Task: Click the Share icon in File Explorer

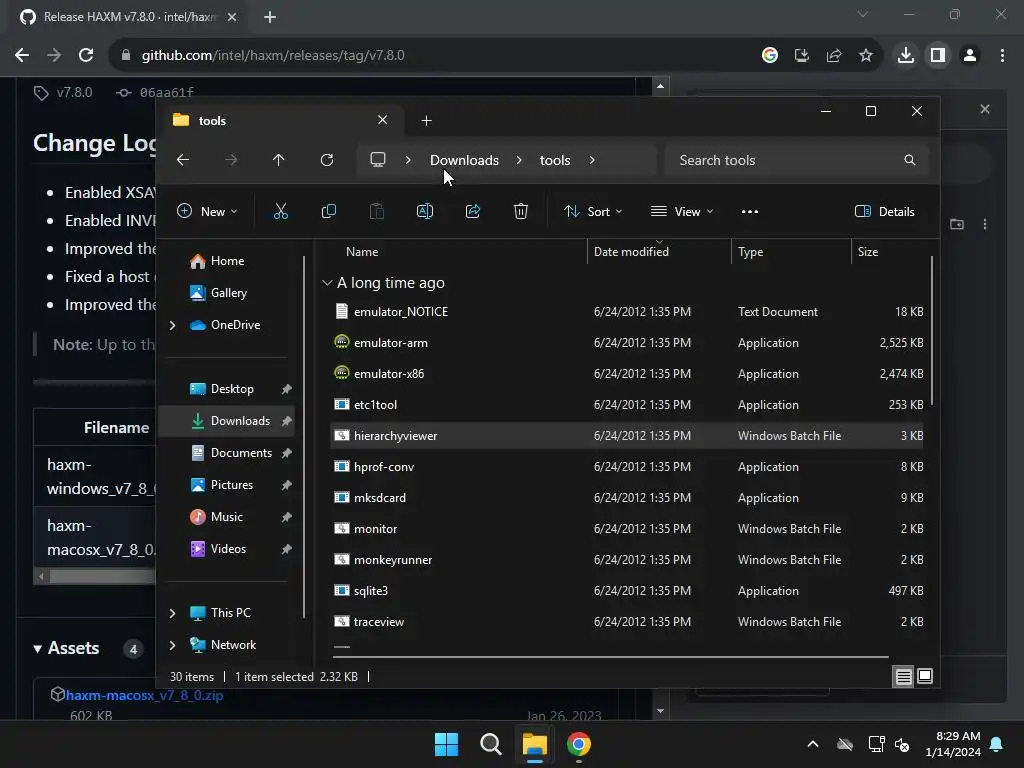Action: (x=473, y=211)
